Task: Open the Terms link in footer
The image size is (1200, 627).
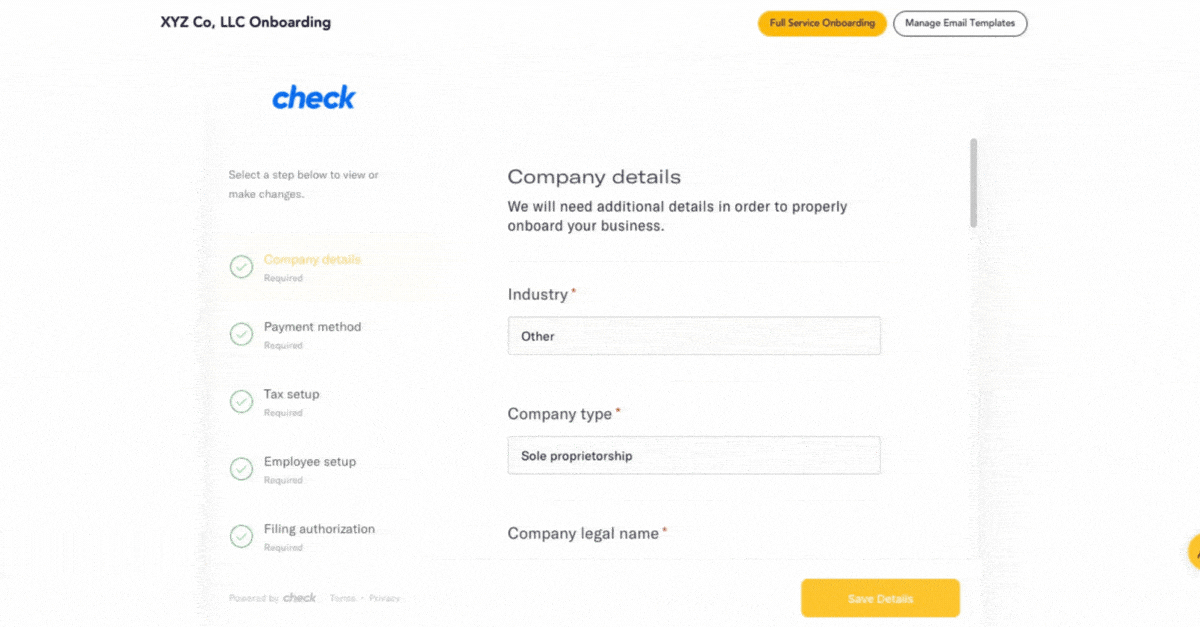Action: coord(342,598)
